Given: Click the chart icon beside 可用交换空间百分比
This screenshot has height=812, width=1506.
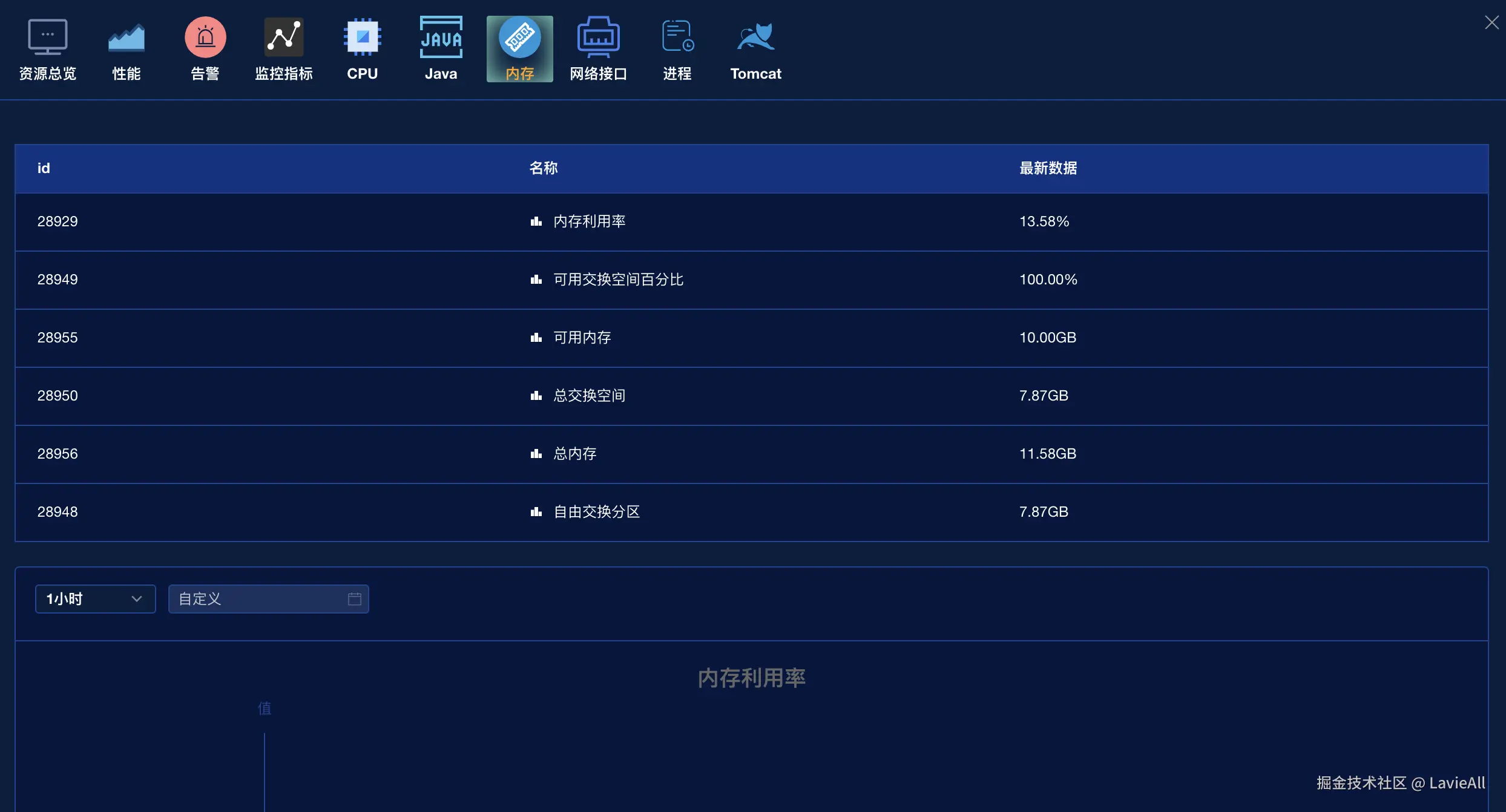Looking at the screenshot, I should (x=536, y=280).
